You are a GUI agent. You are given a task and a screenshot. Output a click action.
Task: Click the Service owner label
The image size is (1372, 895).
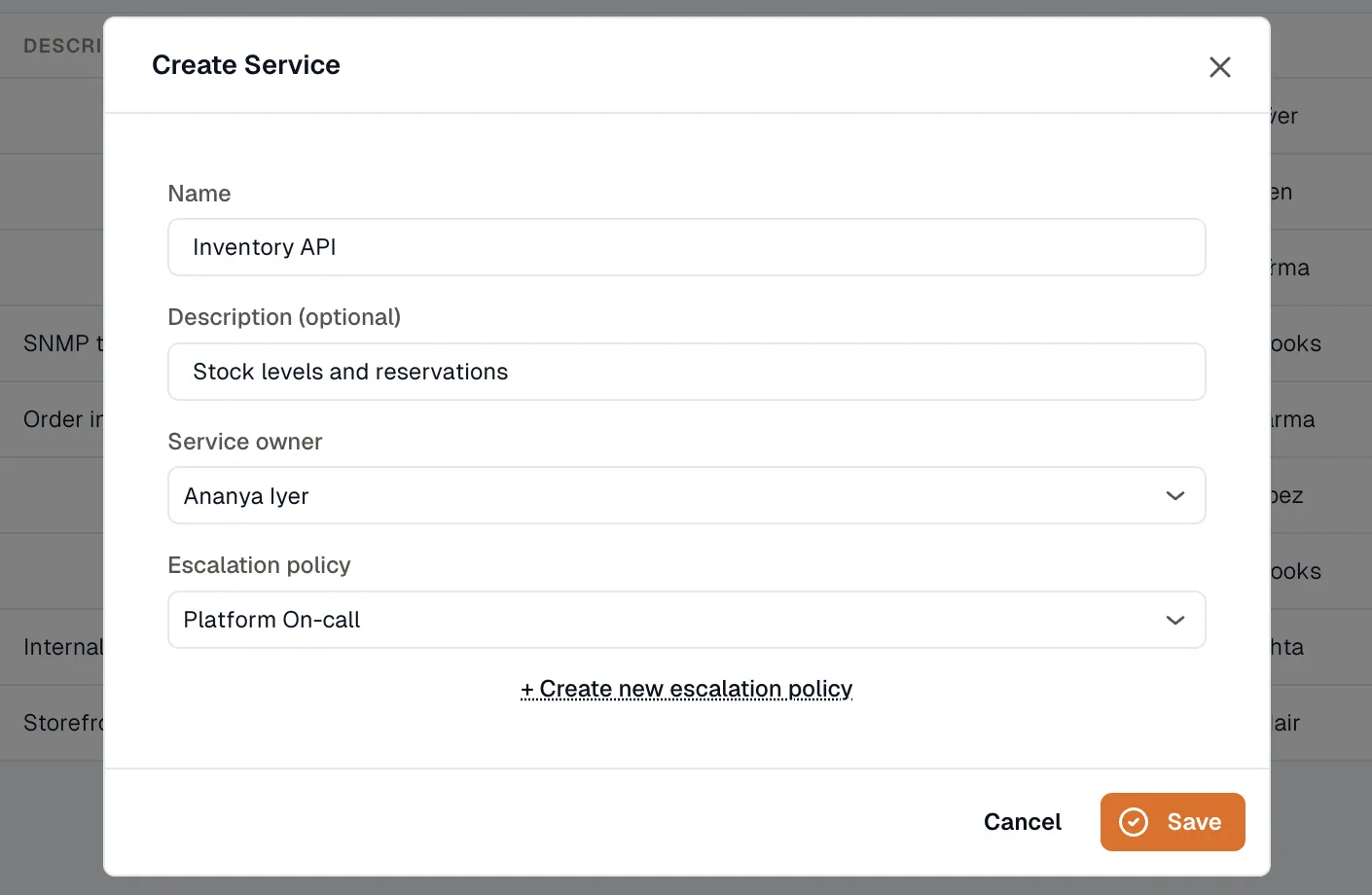(x=245, y=442)
